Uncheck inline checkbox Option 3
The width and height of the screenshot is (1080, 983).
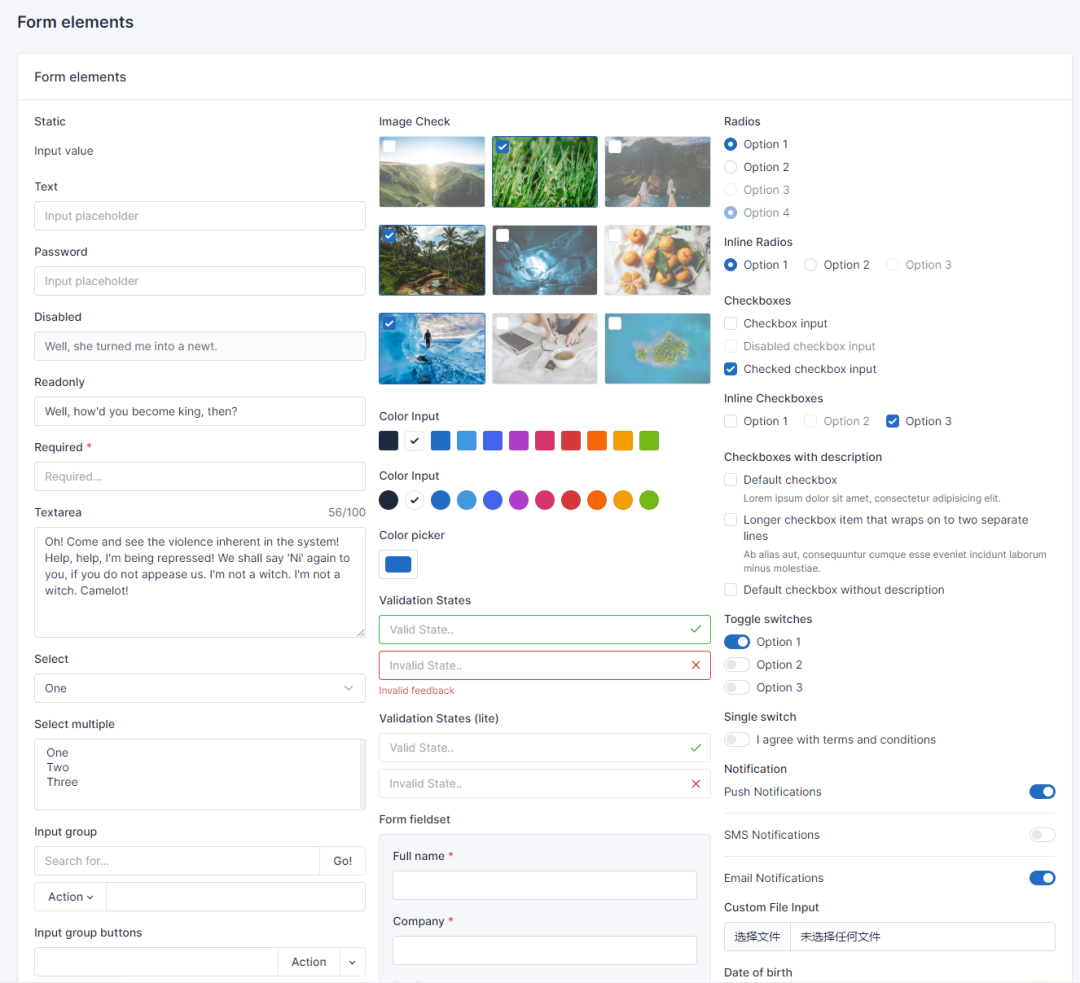click(893, 421)
